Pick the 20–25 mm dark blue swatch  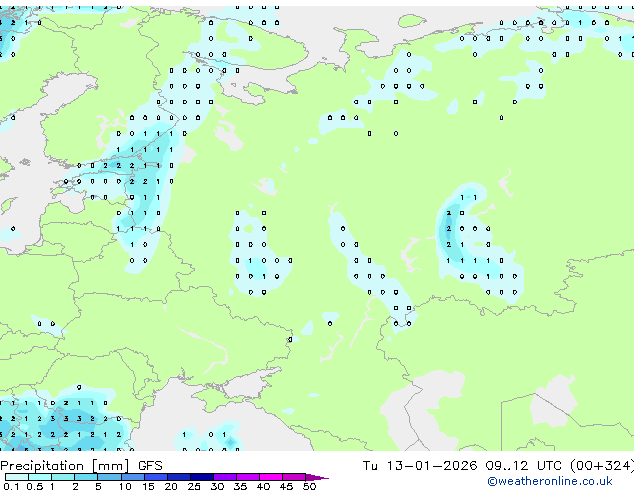pyautogui.click(x=178, y=477)
